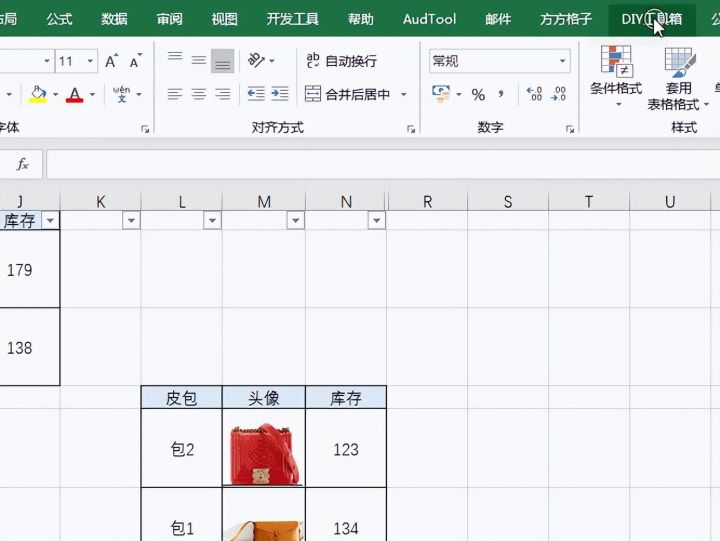This screenshot has height=541, width=720.
Task: Click accounting number format icon
Action: click(x=441, y=94)
